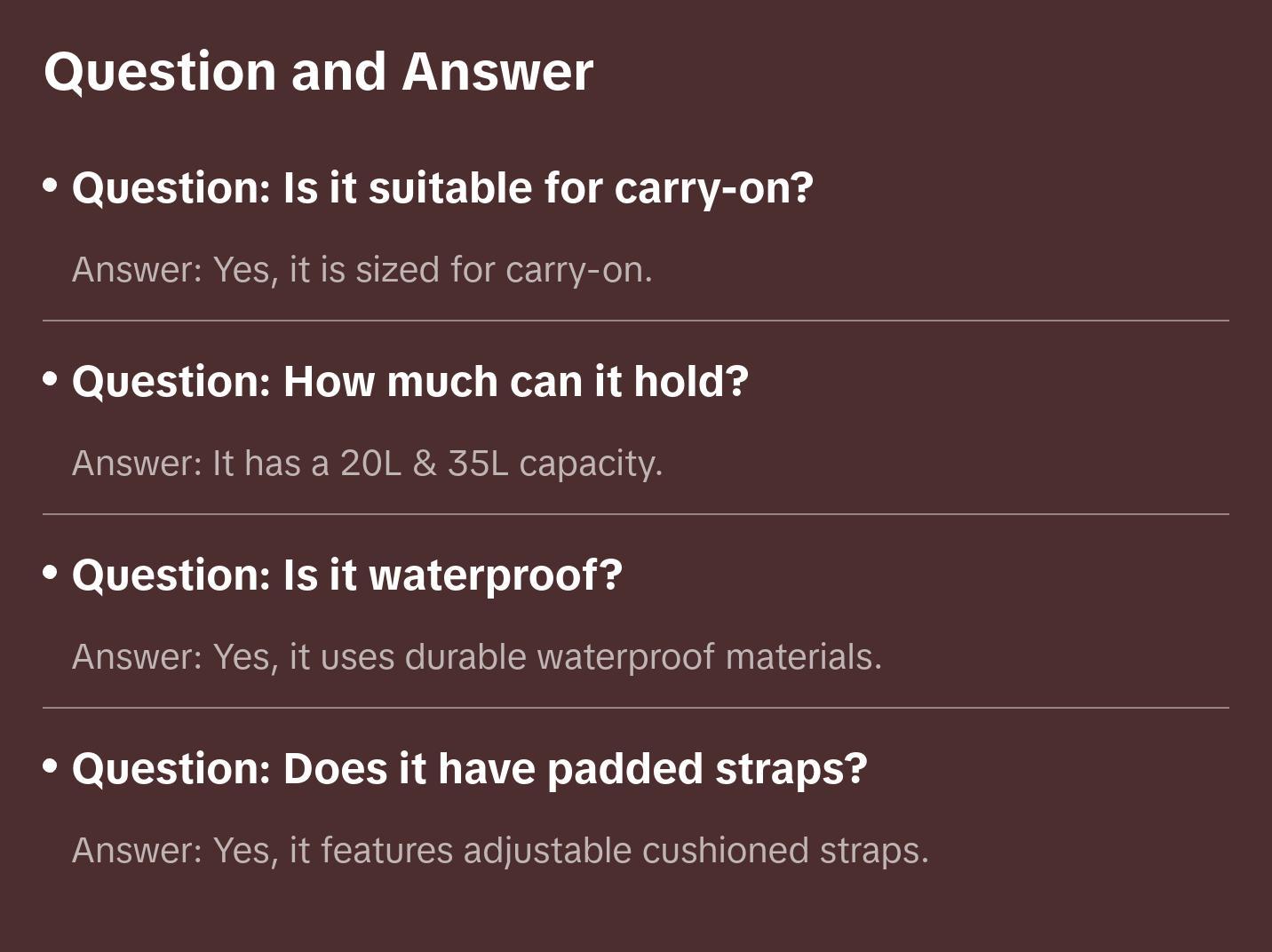This screenshot has height=952, width=1272.
Task: Click the word 'Answer' in the heading
Action: tap(497, 71)
